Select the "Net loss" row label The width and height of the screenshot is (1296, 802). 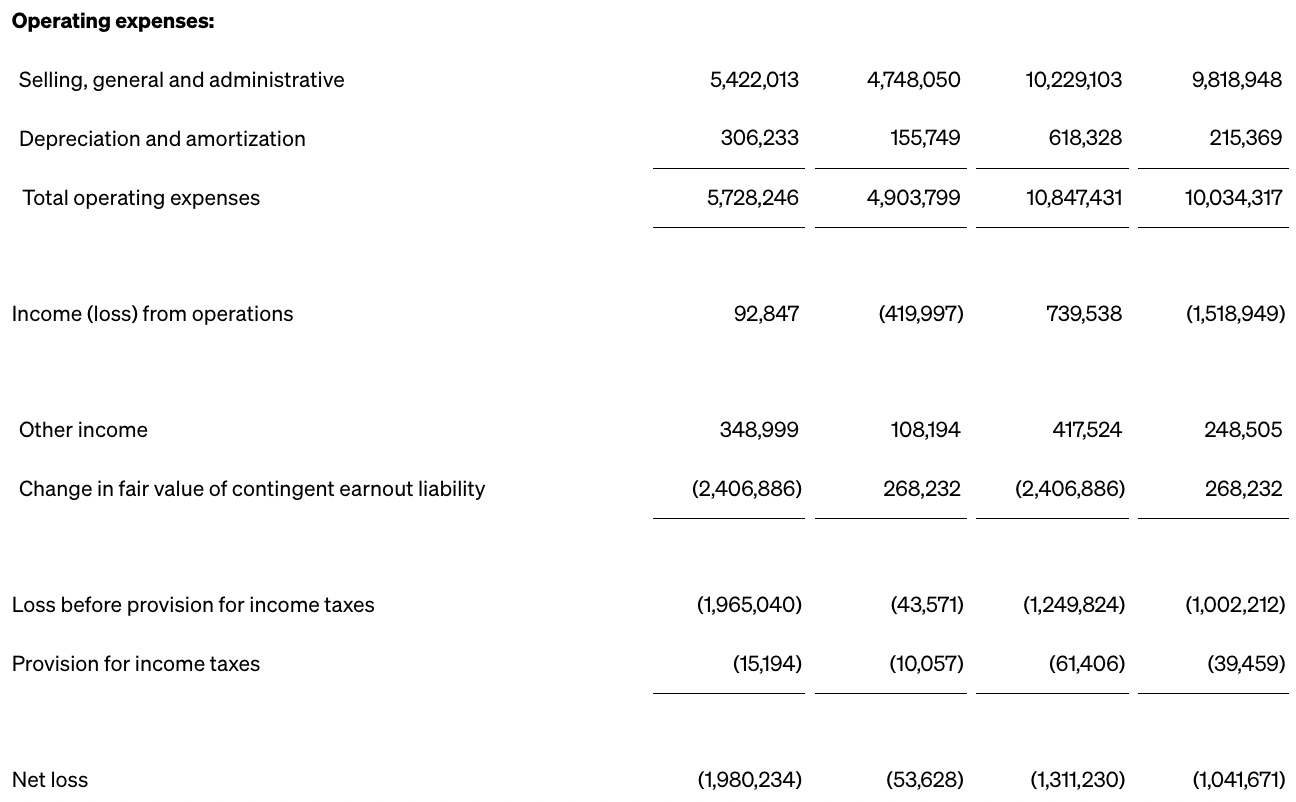tap(50, 780)
